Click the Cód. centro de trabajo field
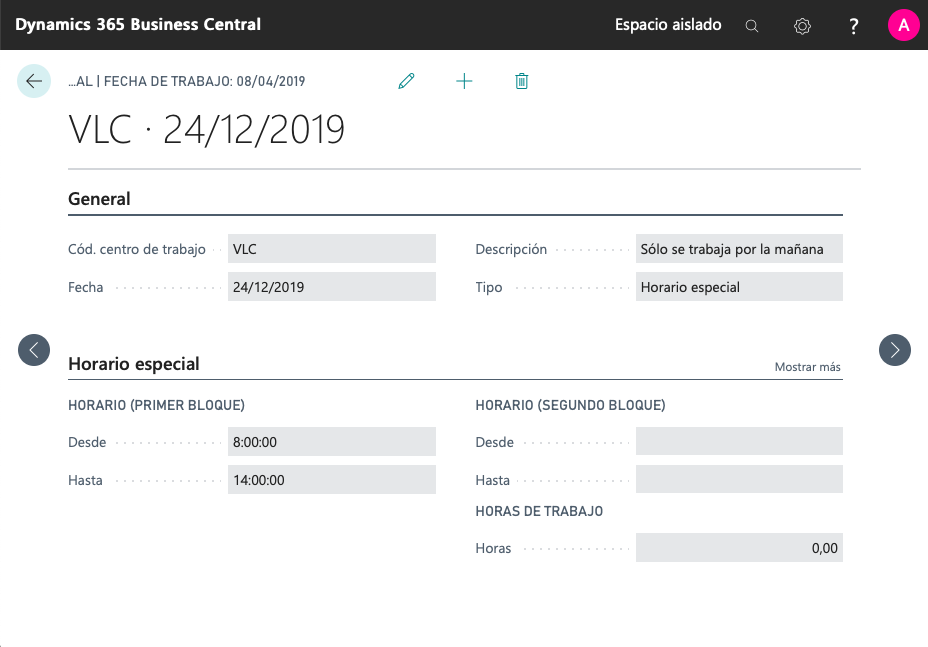Screen dimensions: 928x647 (x=332, y=249)
